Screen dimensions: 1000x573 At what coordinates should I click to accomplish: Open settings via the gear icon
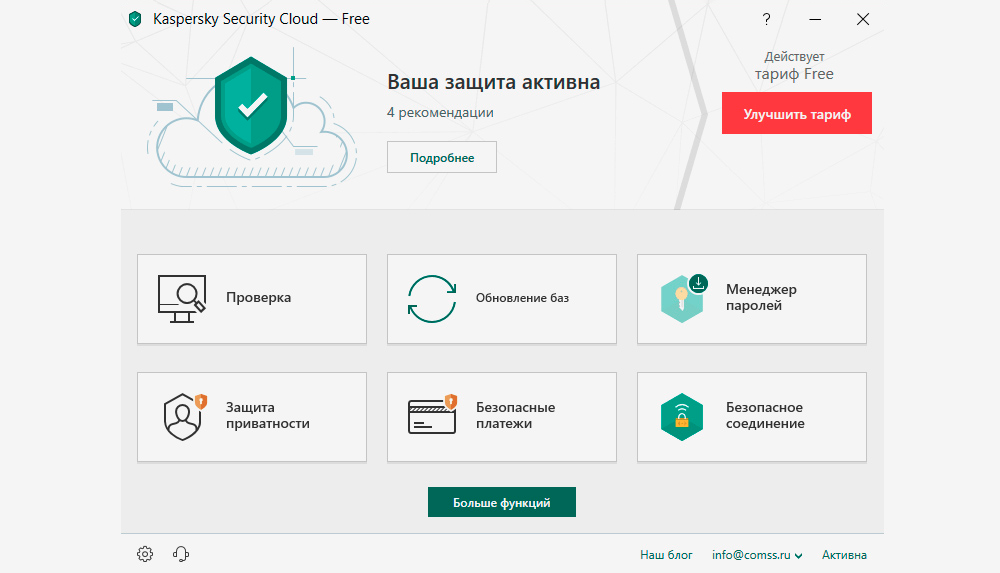coord(145,554)
